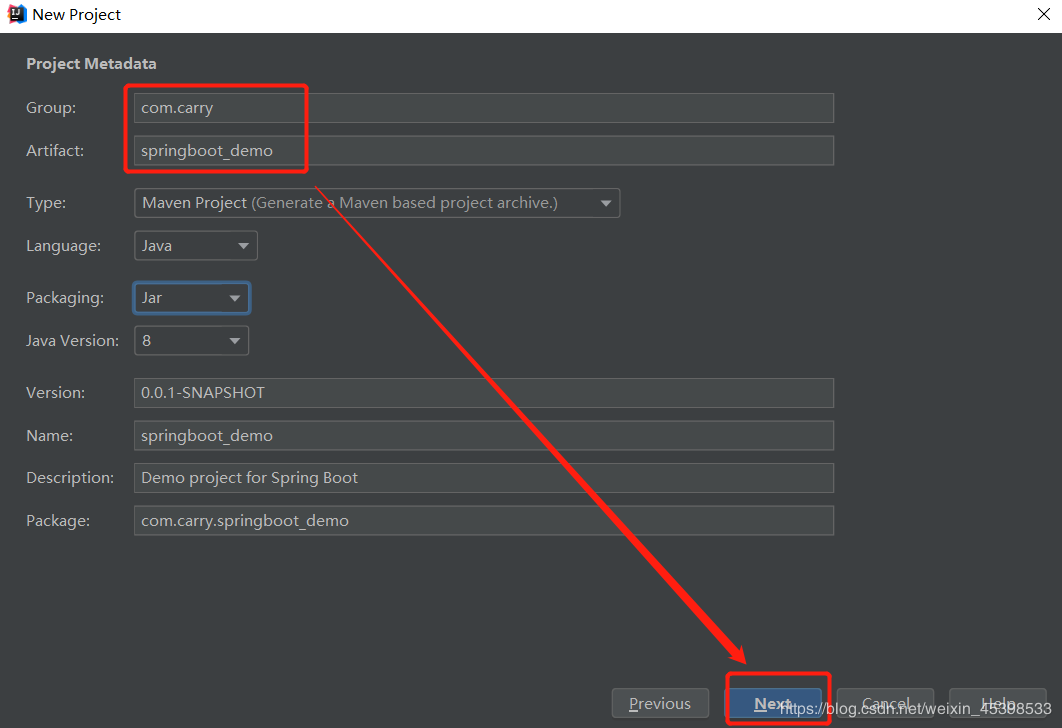The height and width of the screenshot is (728, 1062).
Task: Click the Language: label
Action: [63, 246]
